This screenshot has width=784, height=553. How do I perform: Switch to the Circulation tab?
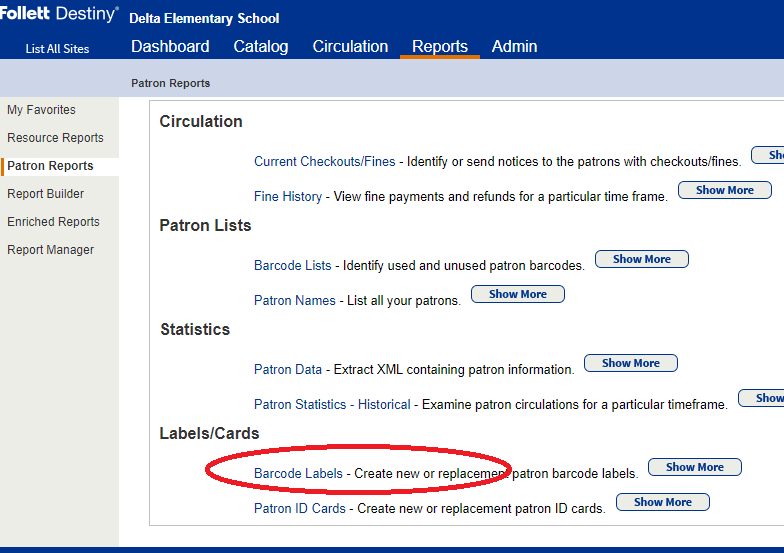350,46
